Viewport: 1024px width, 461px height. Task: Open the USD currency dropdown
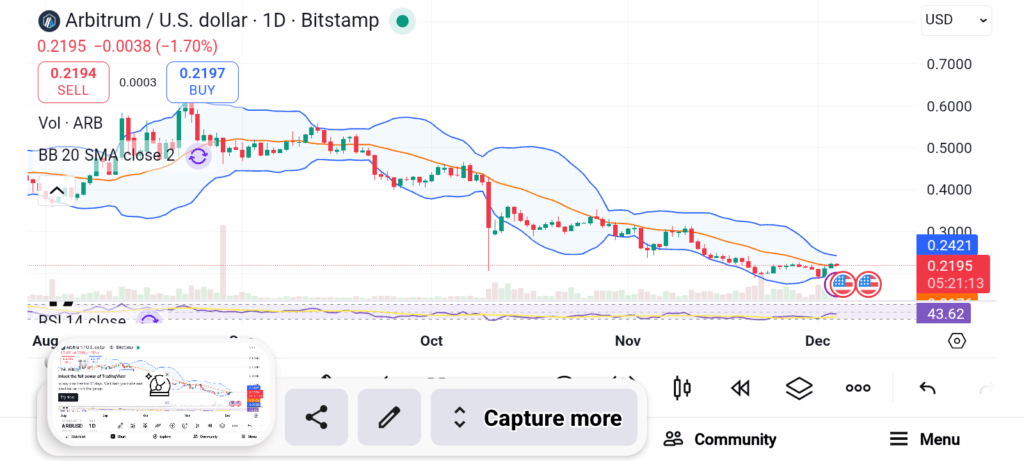pyautogui.click(x=956, y=19)
